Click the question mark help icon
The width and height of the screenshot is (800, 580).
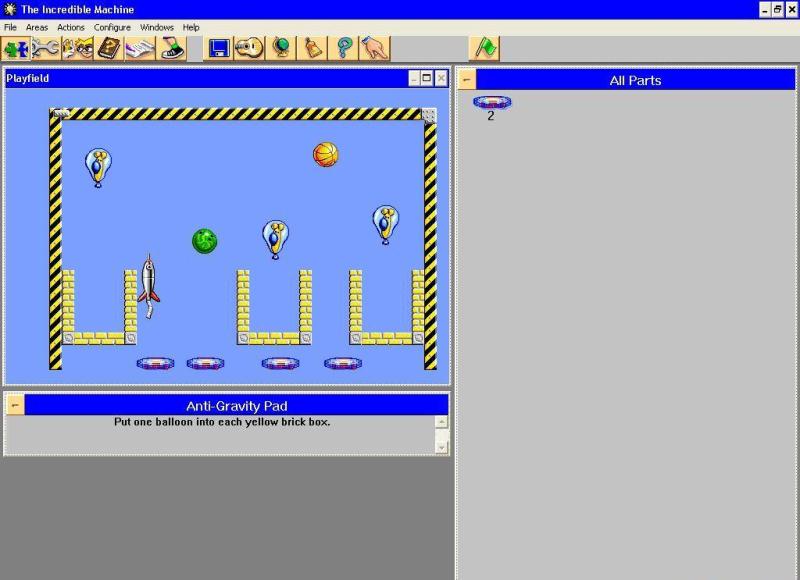(x=344, y=48)
